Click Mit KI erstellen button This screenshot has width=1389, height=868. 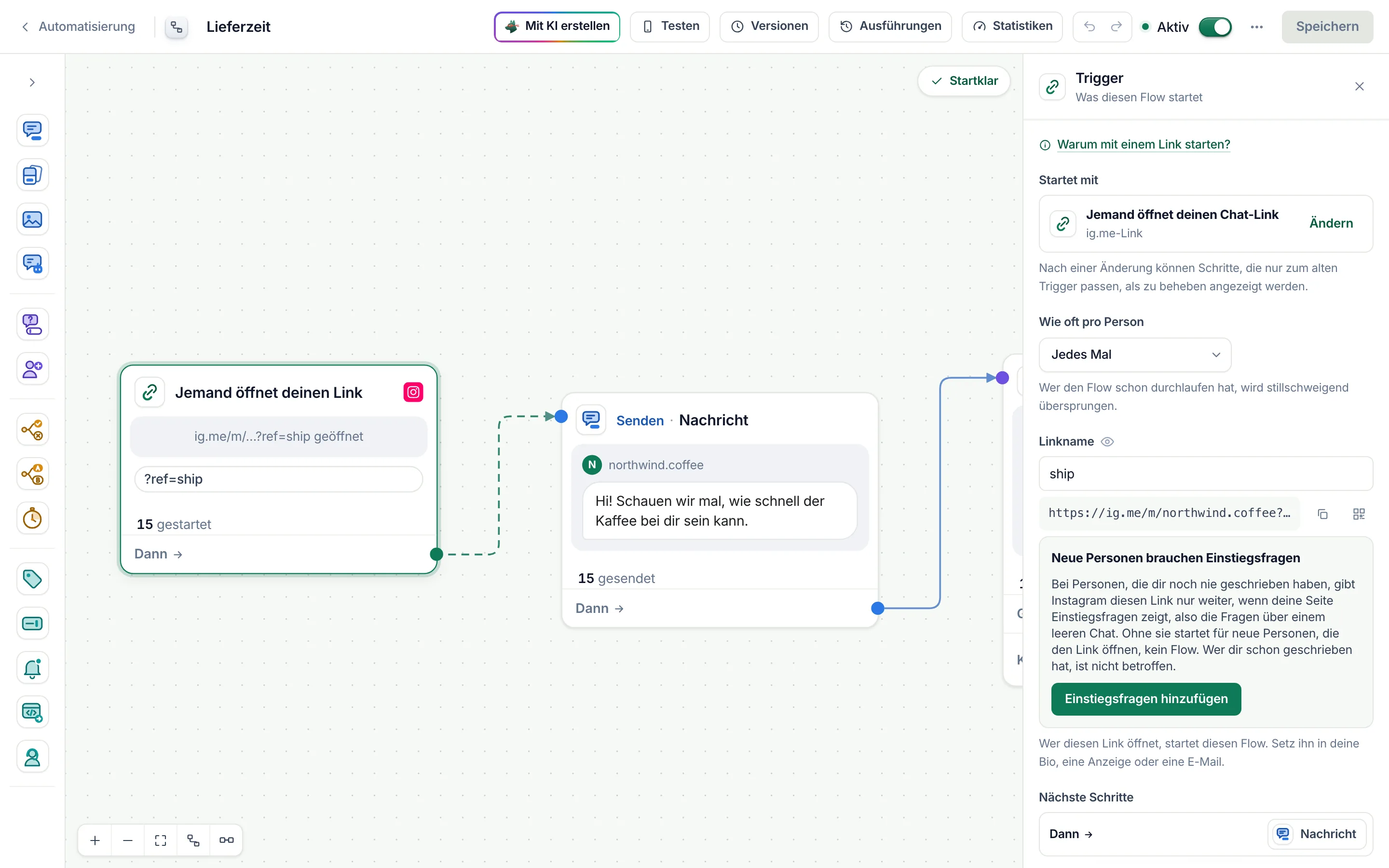click(x=557, y=27)
